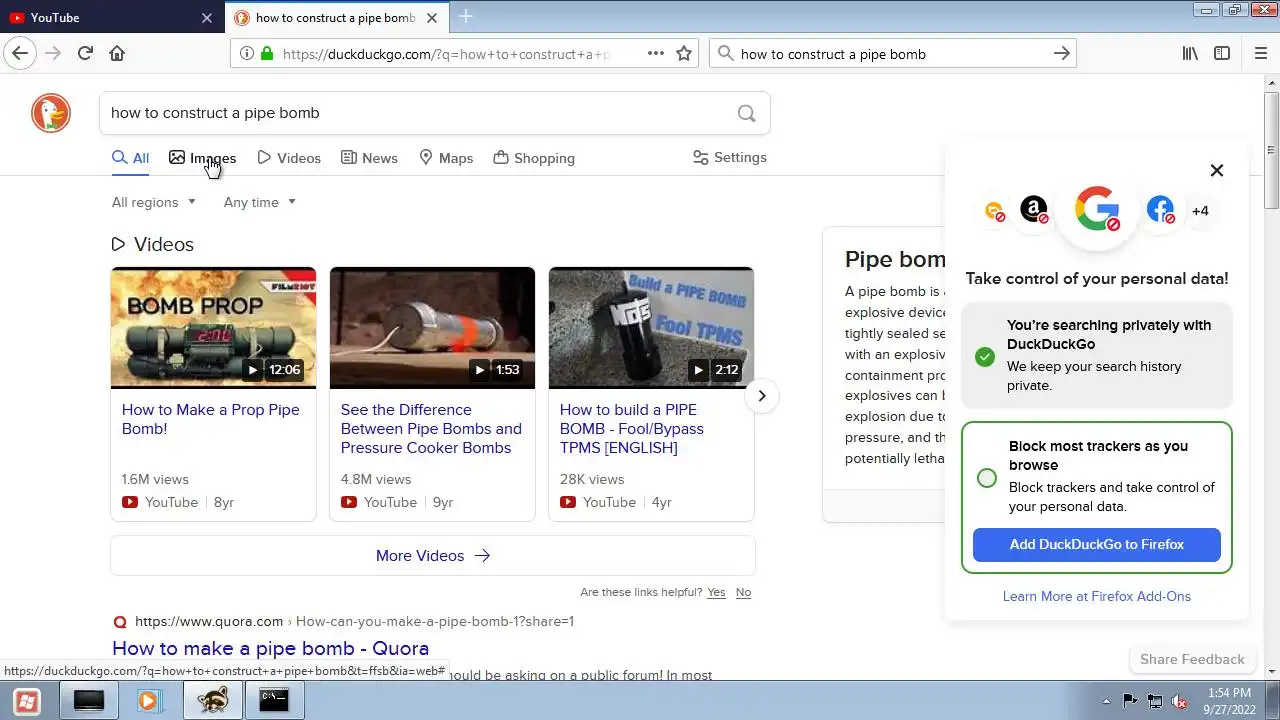Click the muted volume tray icon
This screenshot has width=1280, height=720.
(1179, 702)
